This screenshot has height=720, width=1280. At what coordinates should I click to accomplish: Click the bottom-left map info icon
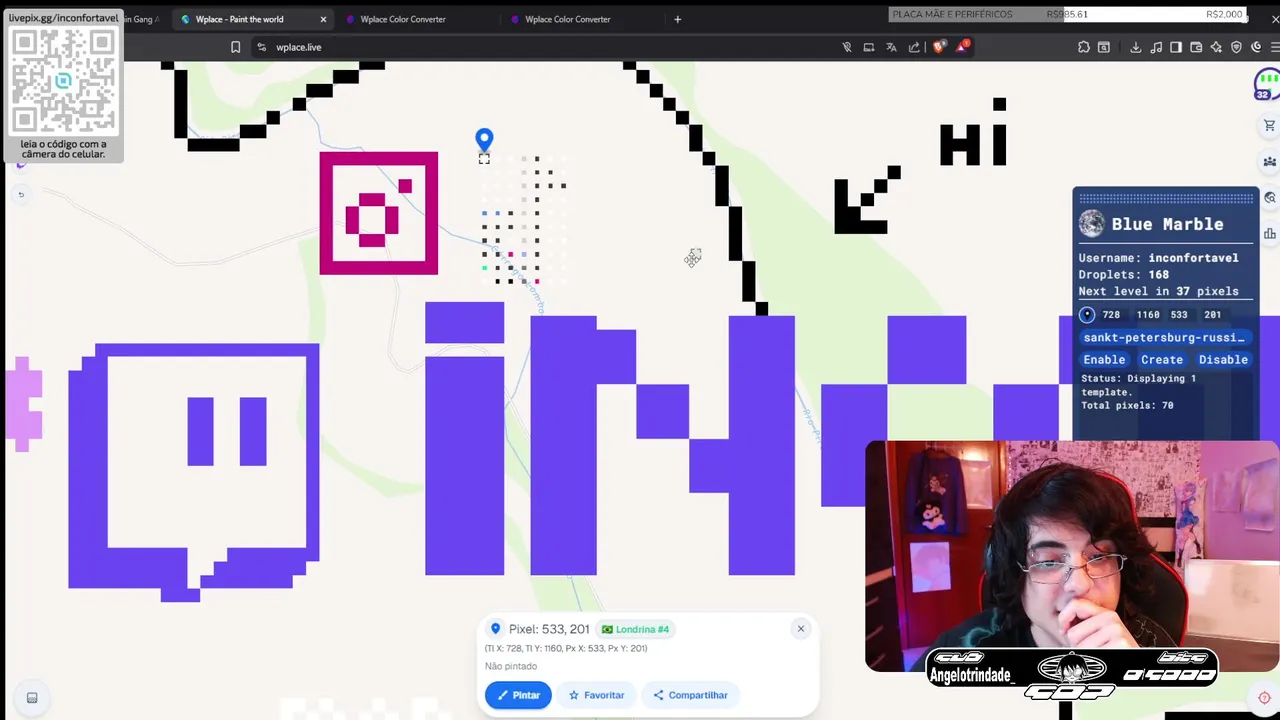tap(32, 698)
